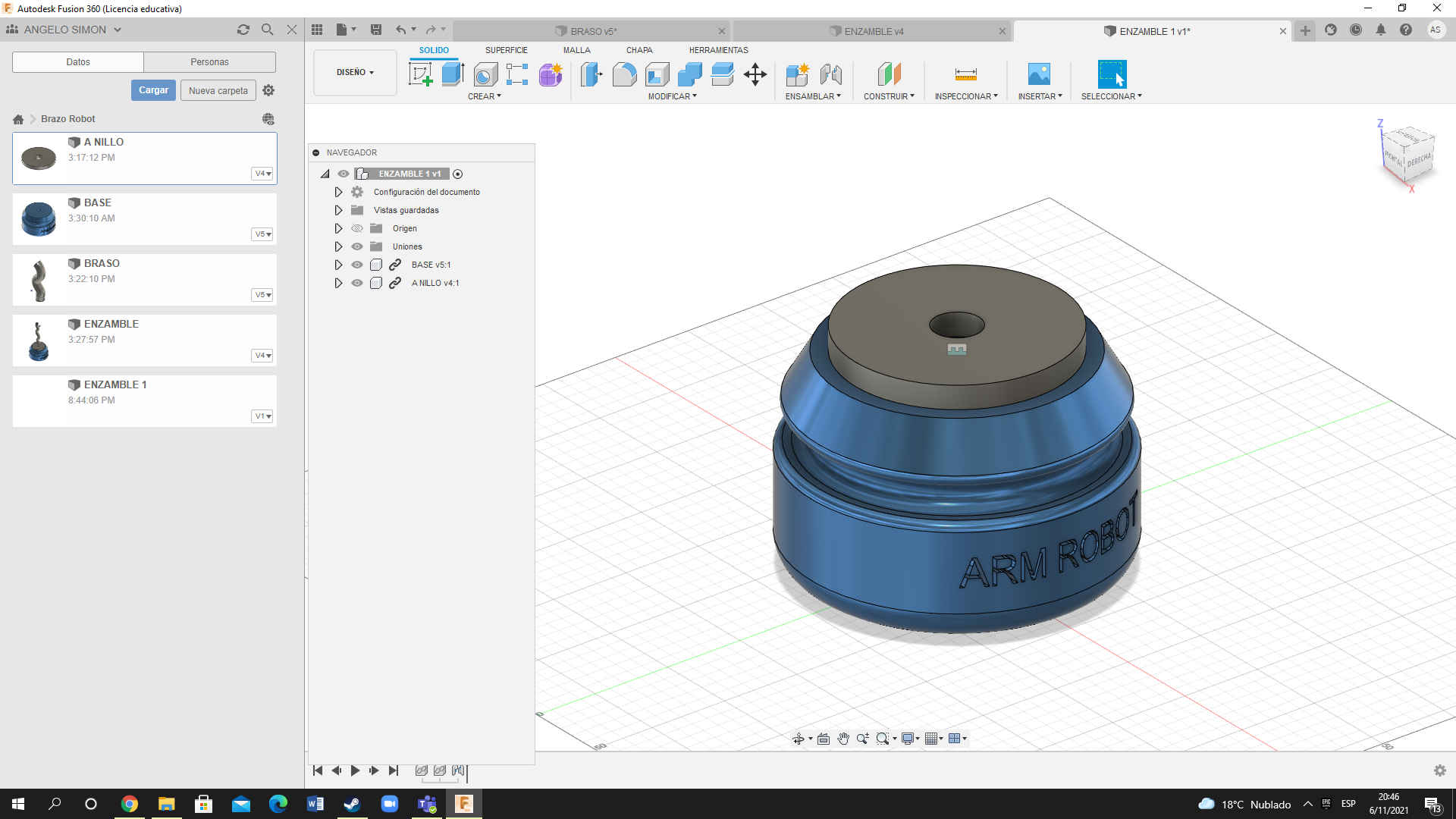Click the timeline Play button
This screenshot has height=819, width=1456.
[x=355, y=770]
